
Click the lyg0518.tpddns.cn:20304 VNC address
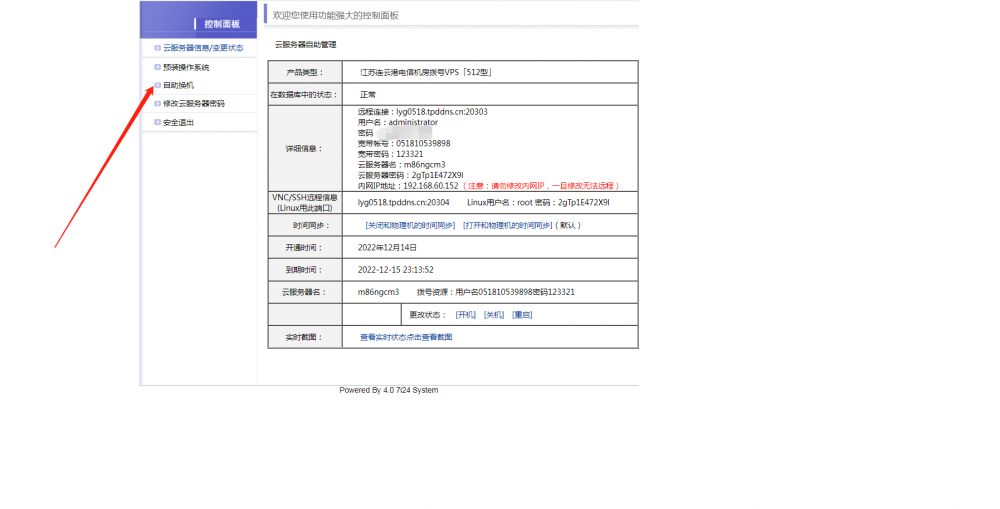pos(404,202)
